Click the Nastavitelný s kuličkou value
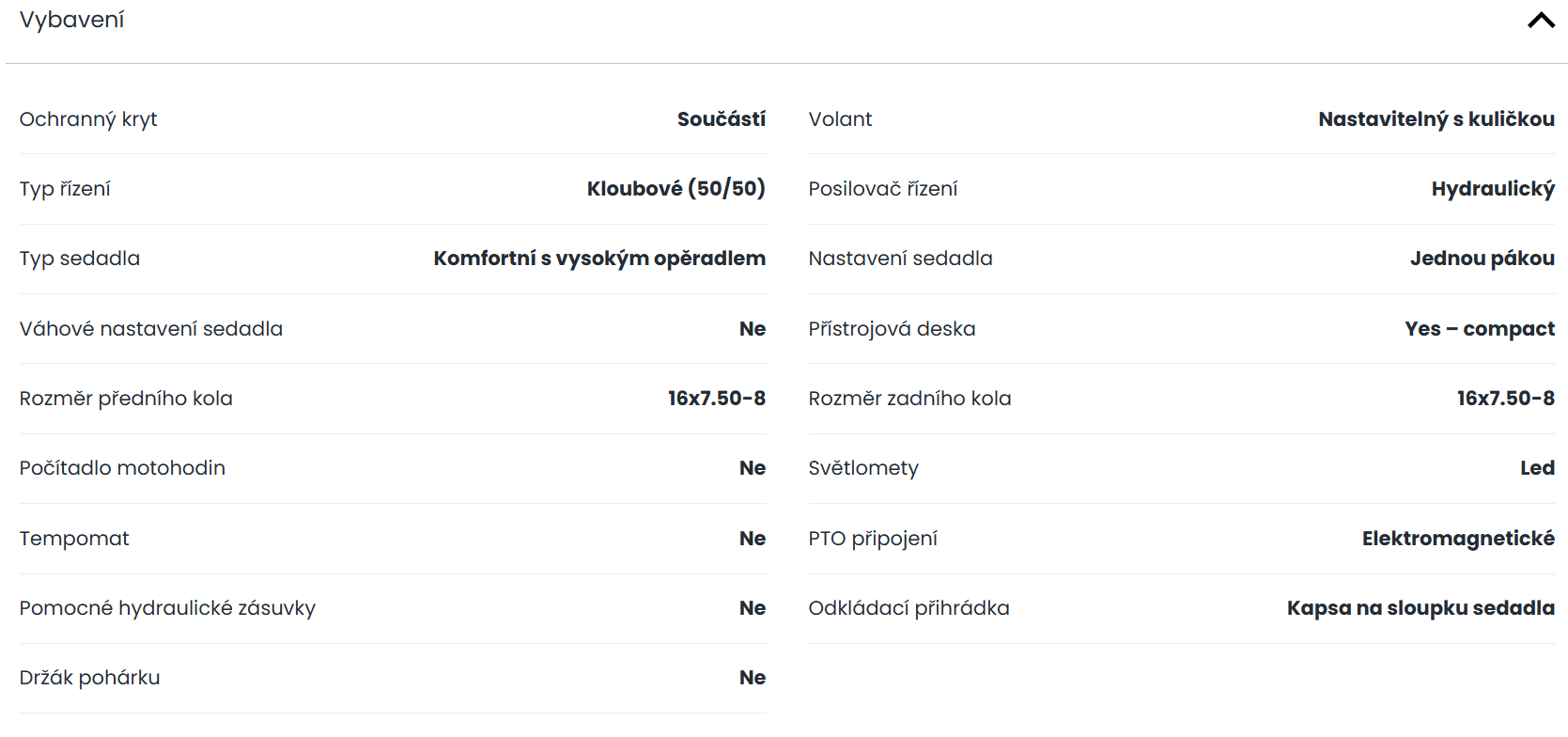Viewport: 1568px width, 737px height. (x=1436, y=119)
